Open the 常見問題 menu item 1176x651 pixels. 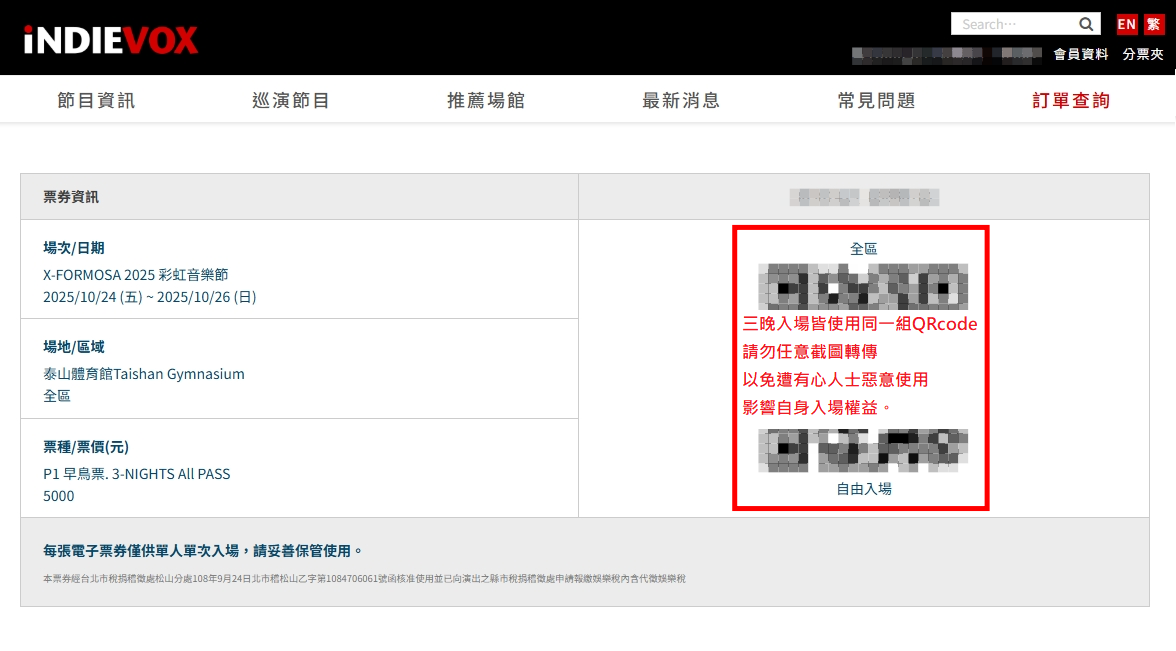pos(876,100)
